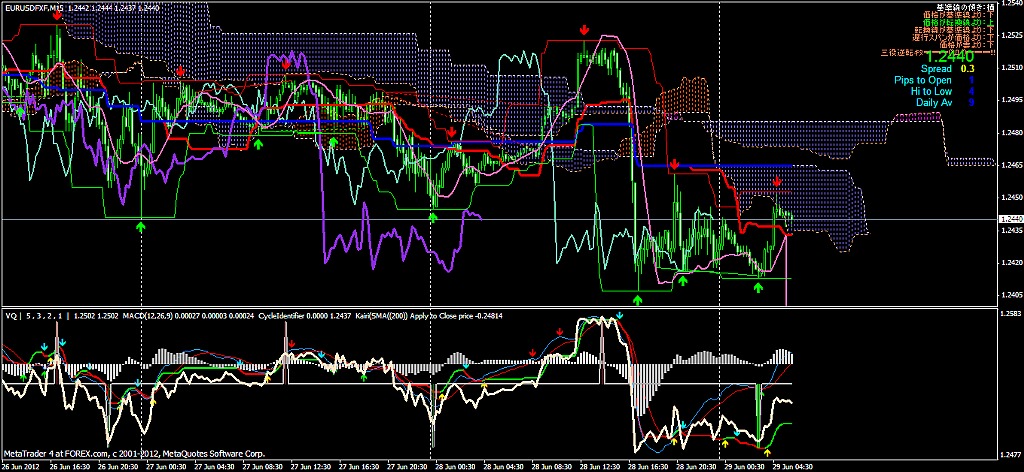Select the rightmost green buy arrow on main chart

(759, 287)
